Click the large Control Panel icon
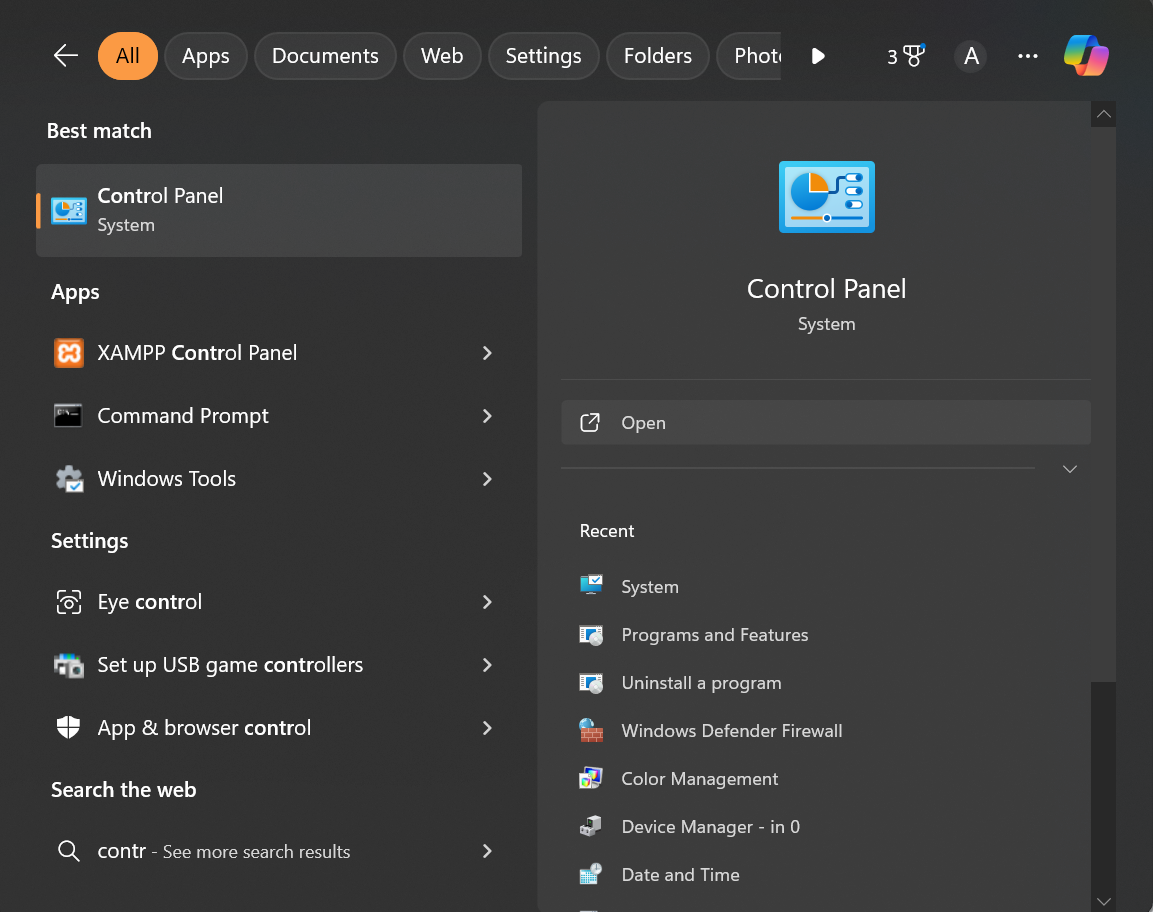The image size is (1153, 912). click(x=826, y=197)
